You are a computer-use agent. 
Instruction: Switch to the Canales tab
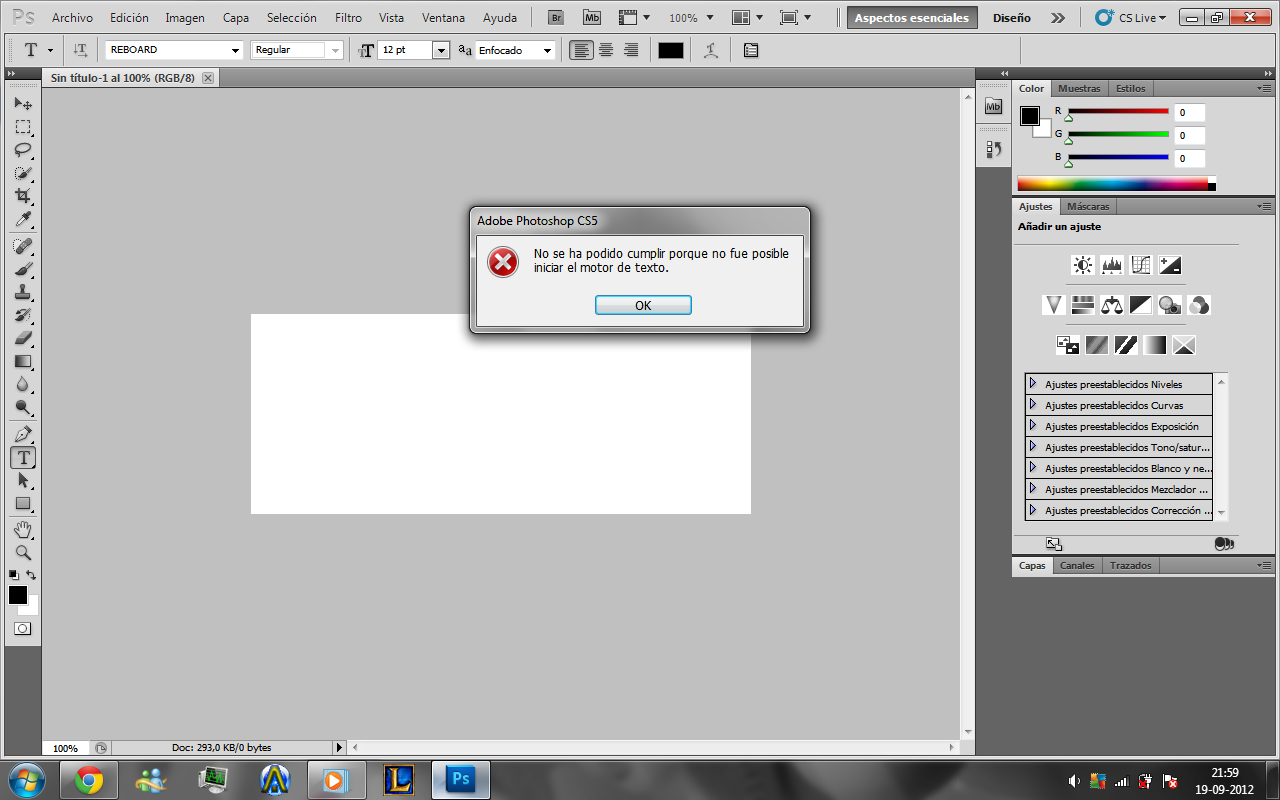coord(1077,565)
